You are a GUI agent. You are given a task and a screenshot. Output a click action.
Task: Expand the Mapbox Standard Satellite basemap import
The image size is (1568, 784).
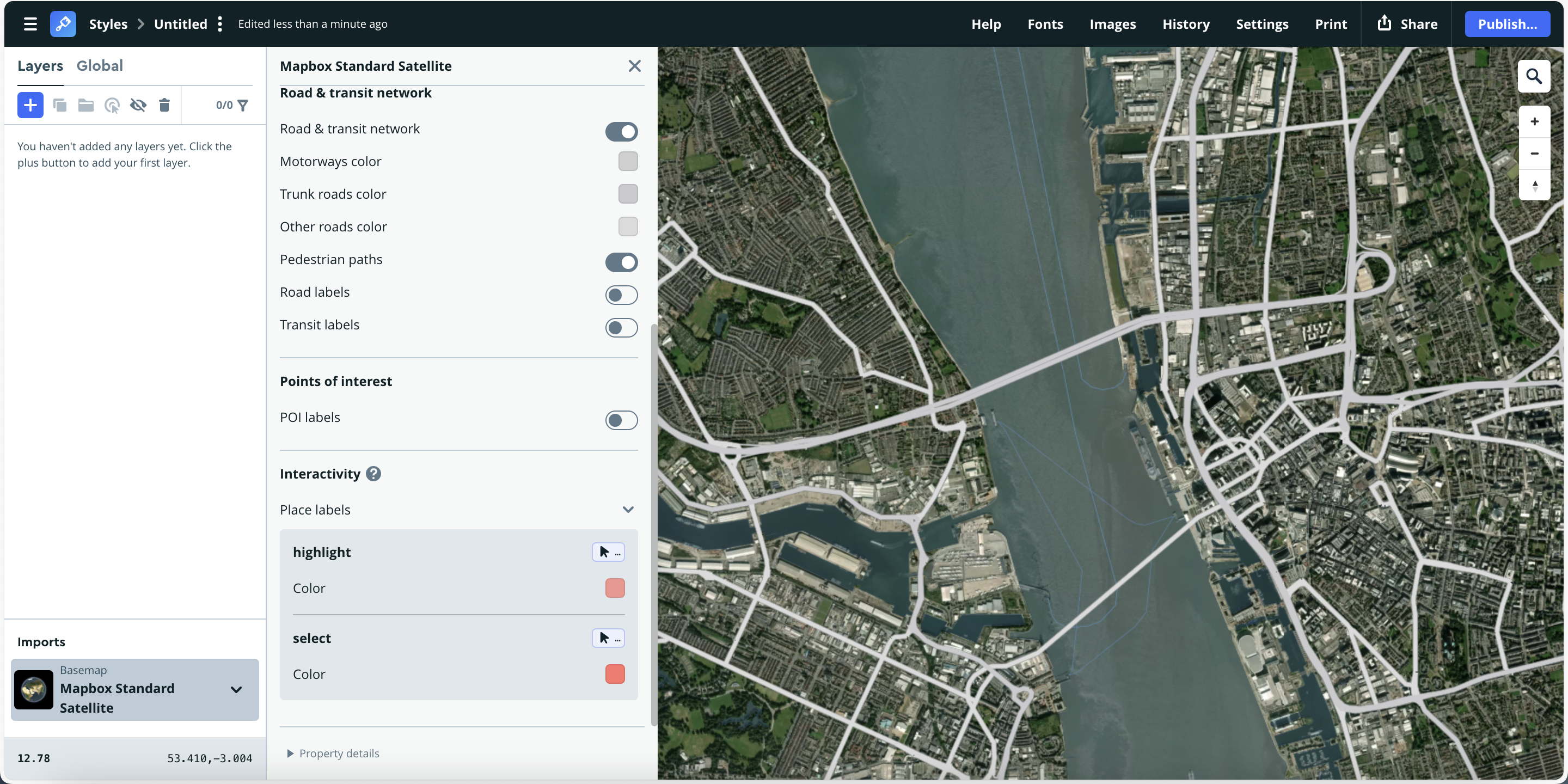click(x=236, y=690)
